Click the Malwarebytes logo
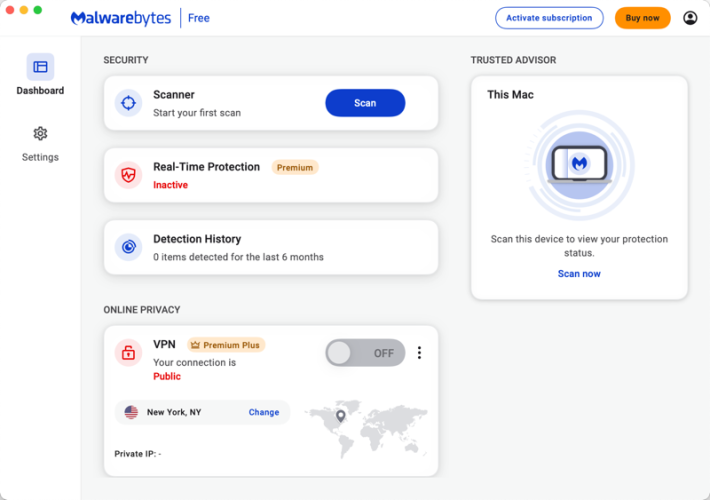The width and height of the screenshot is (710, 500). pyautogui.click(x=121, y=18)
